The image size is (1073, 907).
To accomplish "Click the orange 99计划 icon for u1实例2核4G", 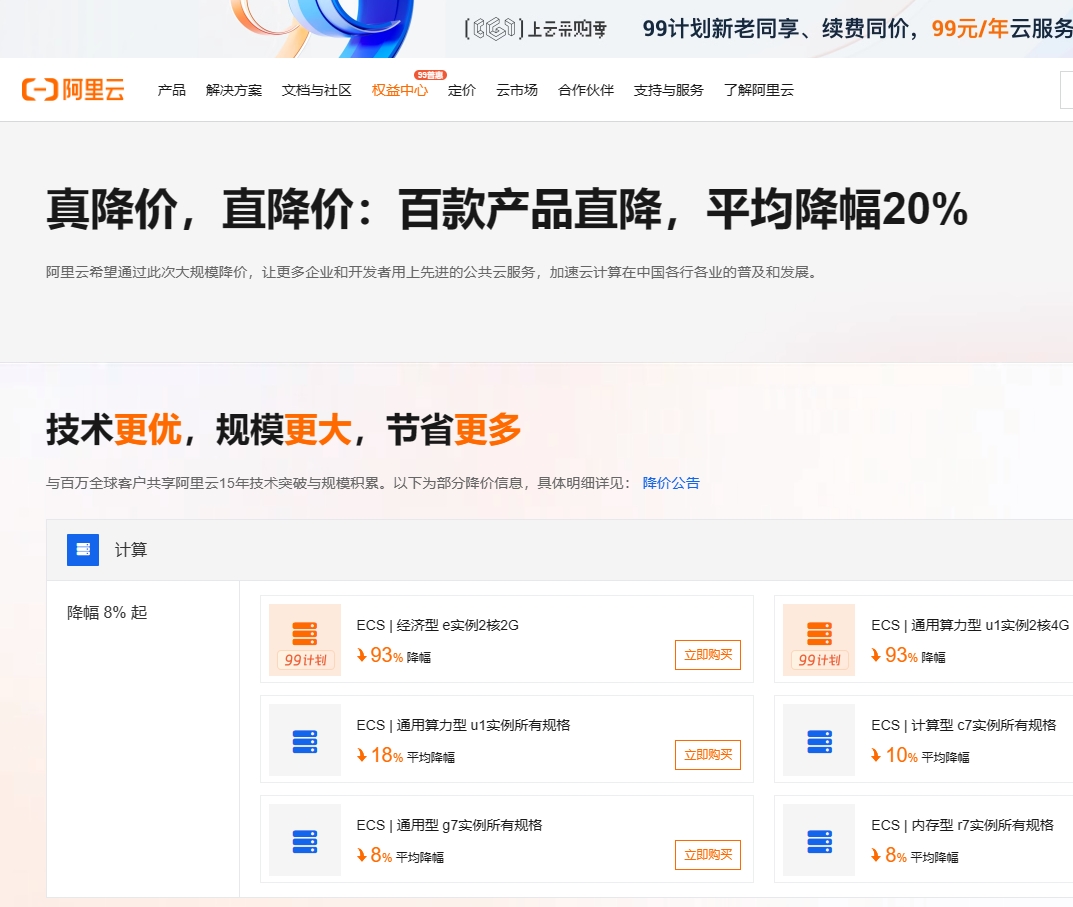I will tap(819, 639).
